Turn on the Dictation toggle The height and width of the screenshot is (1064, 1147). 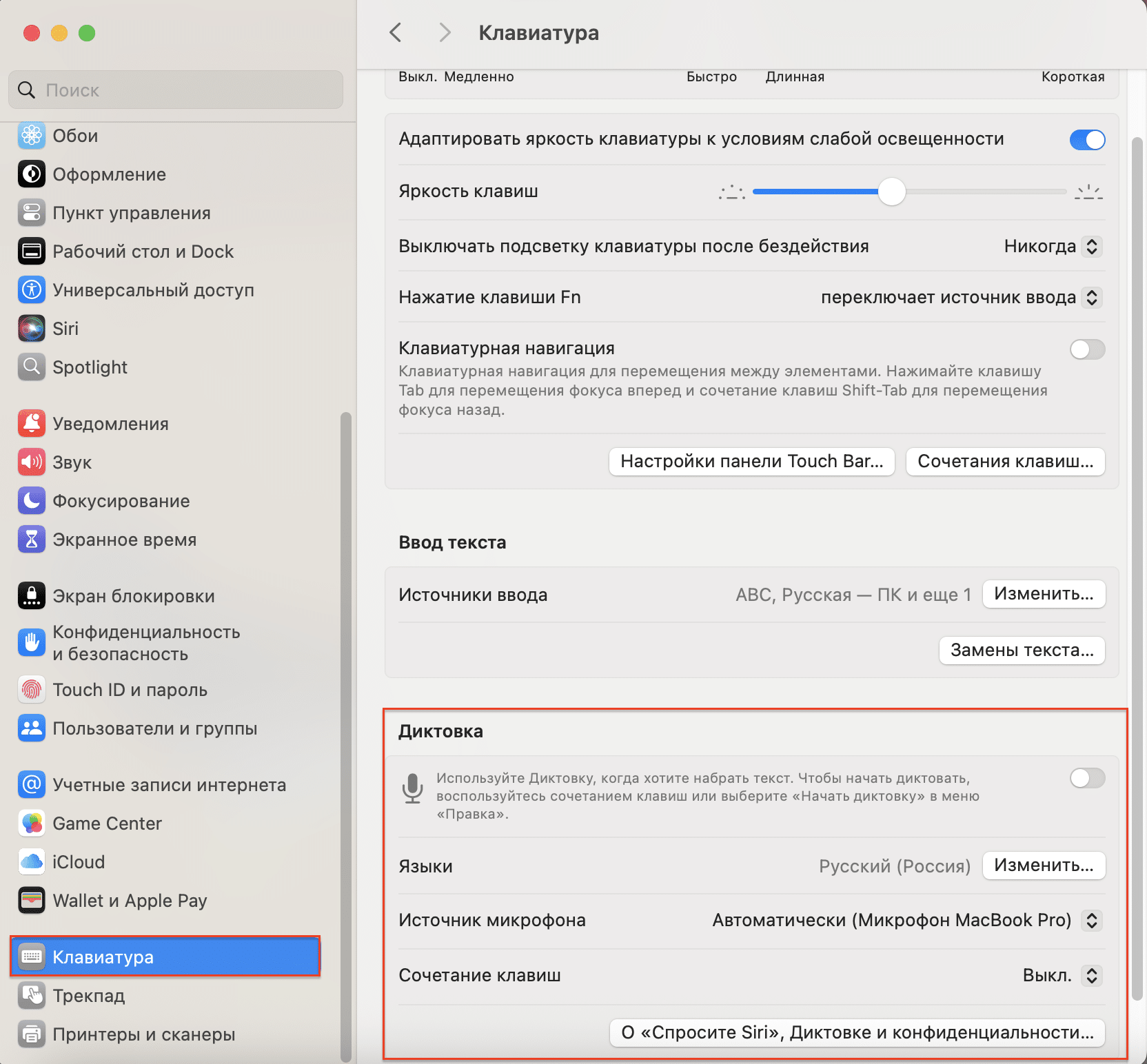[x=1087, y=778]
